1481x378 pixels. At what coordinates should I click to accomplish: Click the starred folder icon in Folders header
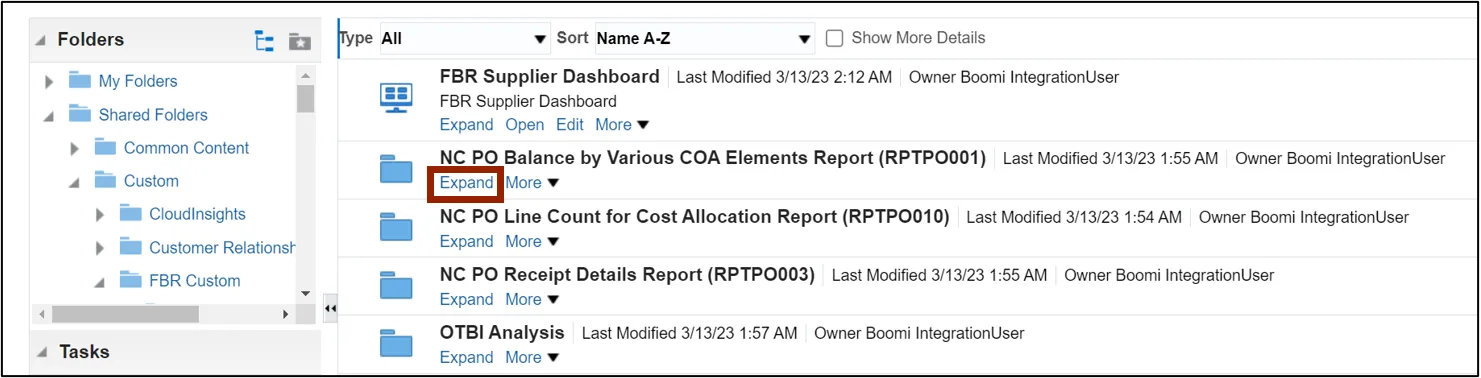click(x=299, y=41)
